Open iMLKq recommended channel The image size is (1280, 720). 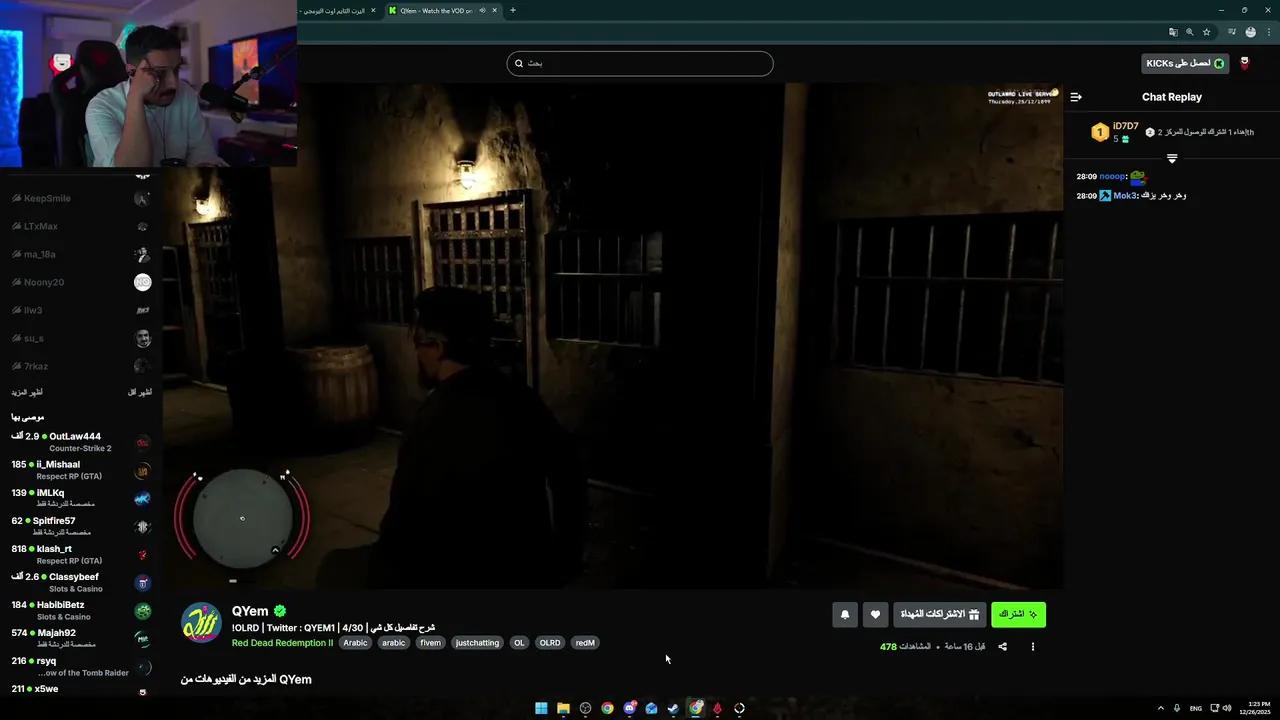coord(82,498)
